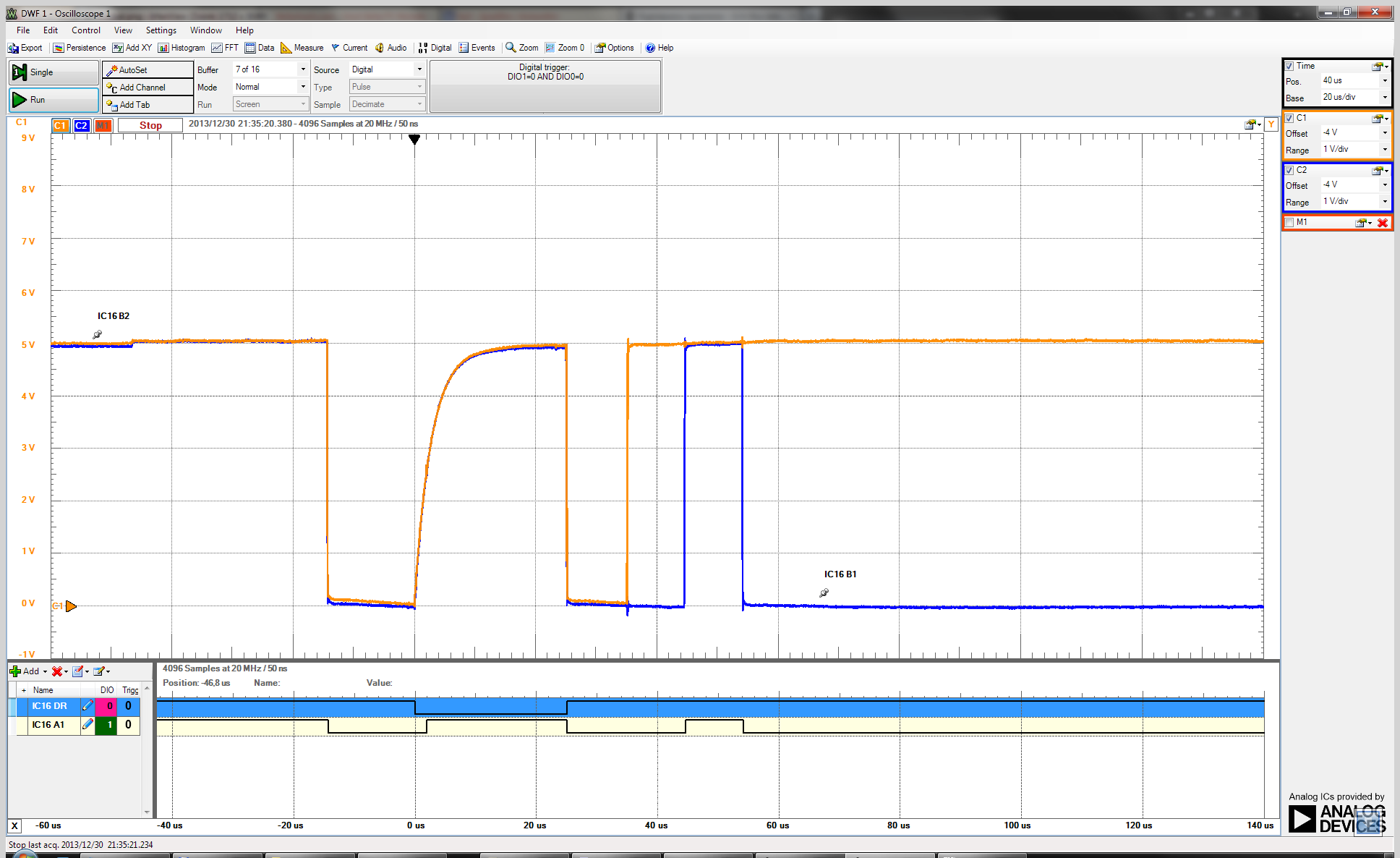The image size is (1400, 858).
Task: Uncheck the C1 channel checkbox
Action: (1289, 118)
